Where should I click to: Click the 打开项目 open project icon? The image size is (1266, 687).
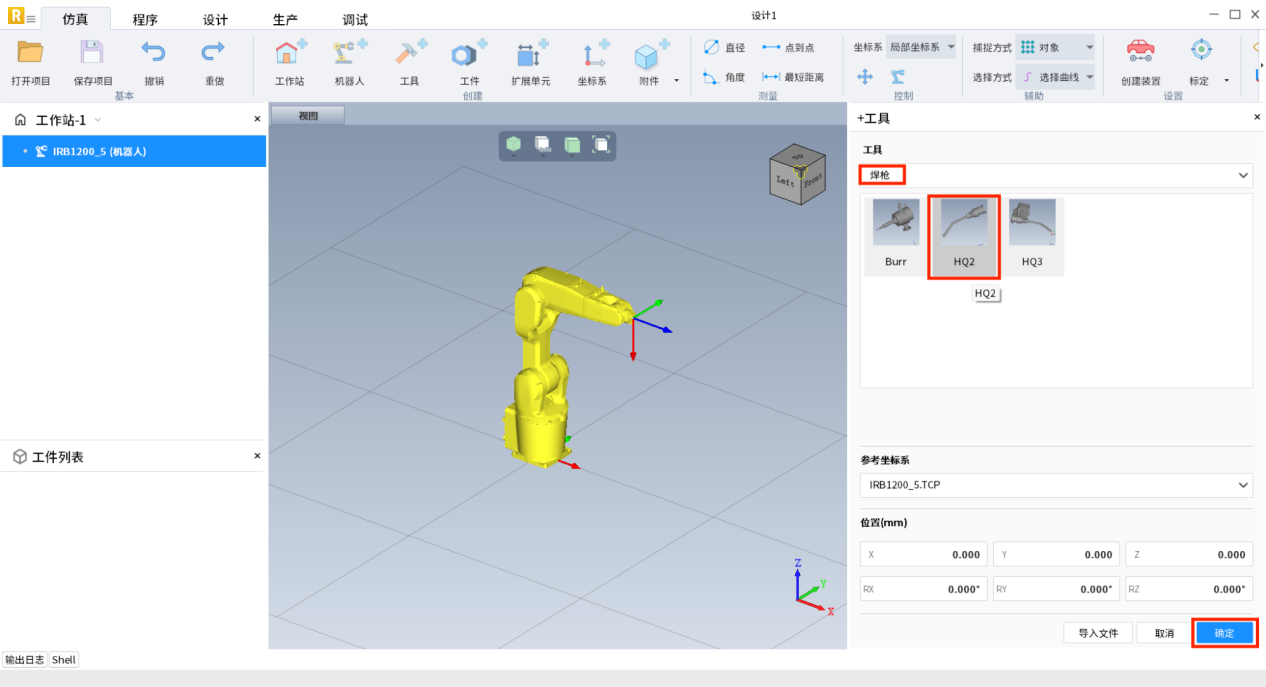click(x=30, y=55)
